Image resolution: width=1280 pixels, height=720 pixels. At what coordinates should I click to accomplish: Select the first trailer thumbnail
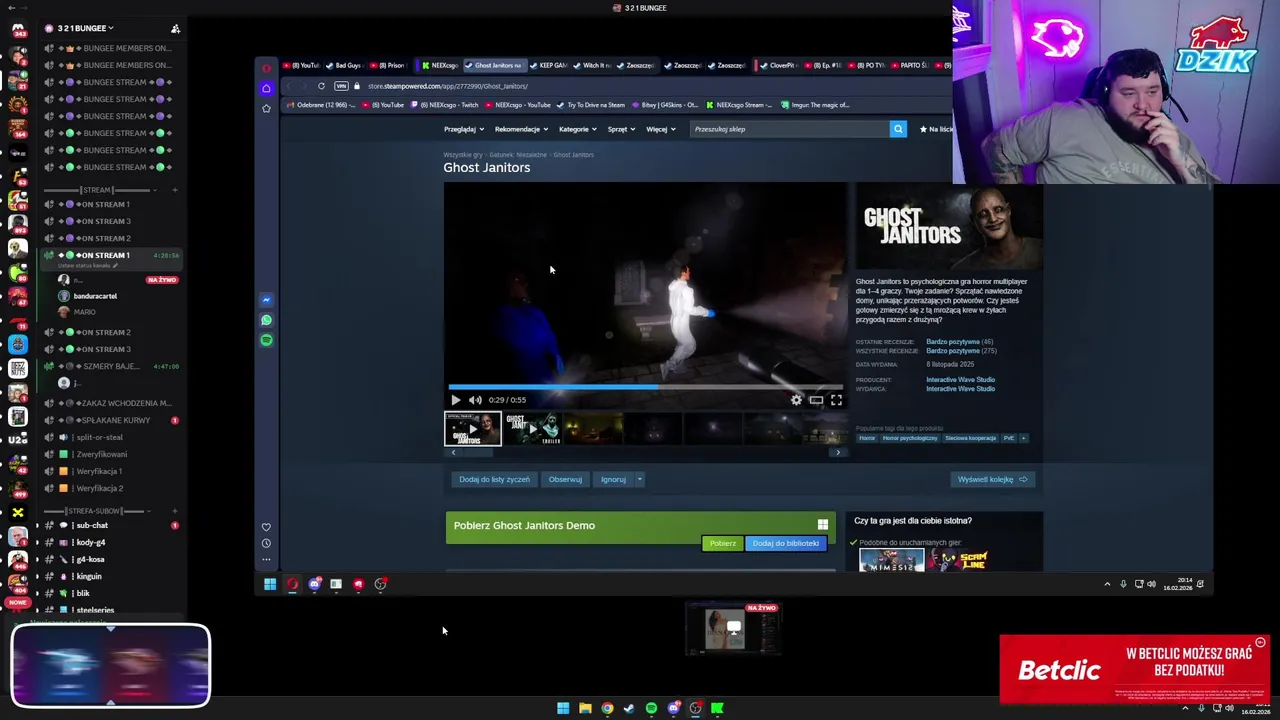[473, 429]
